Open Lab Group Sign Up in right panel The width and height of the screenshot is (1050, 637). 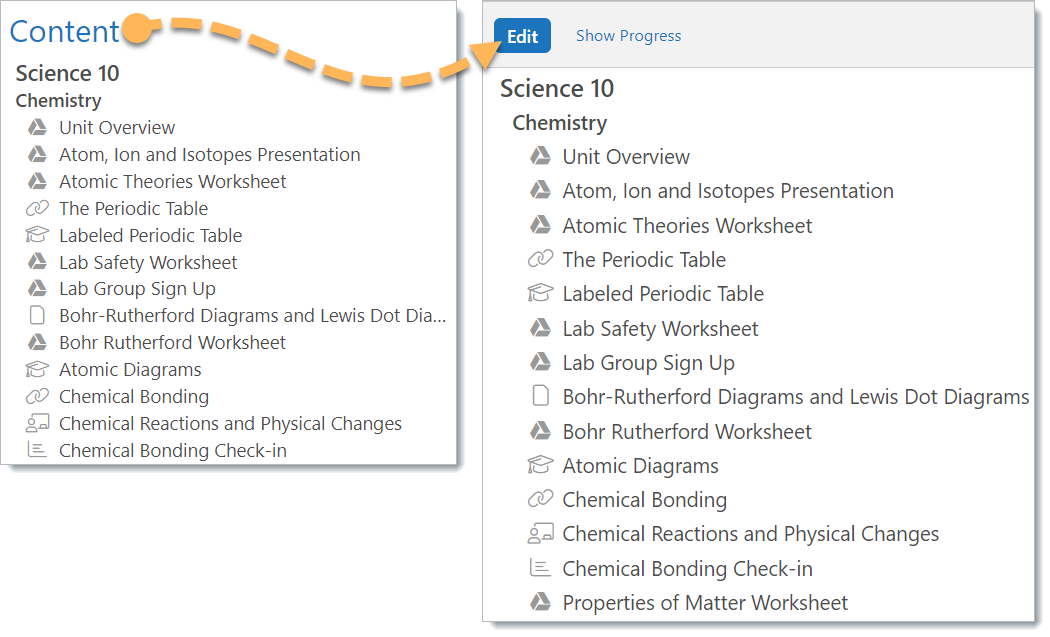pos(648,363)
